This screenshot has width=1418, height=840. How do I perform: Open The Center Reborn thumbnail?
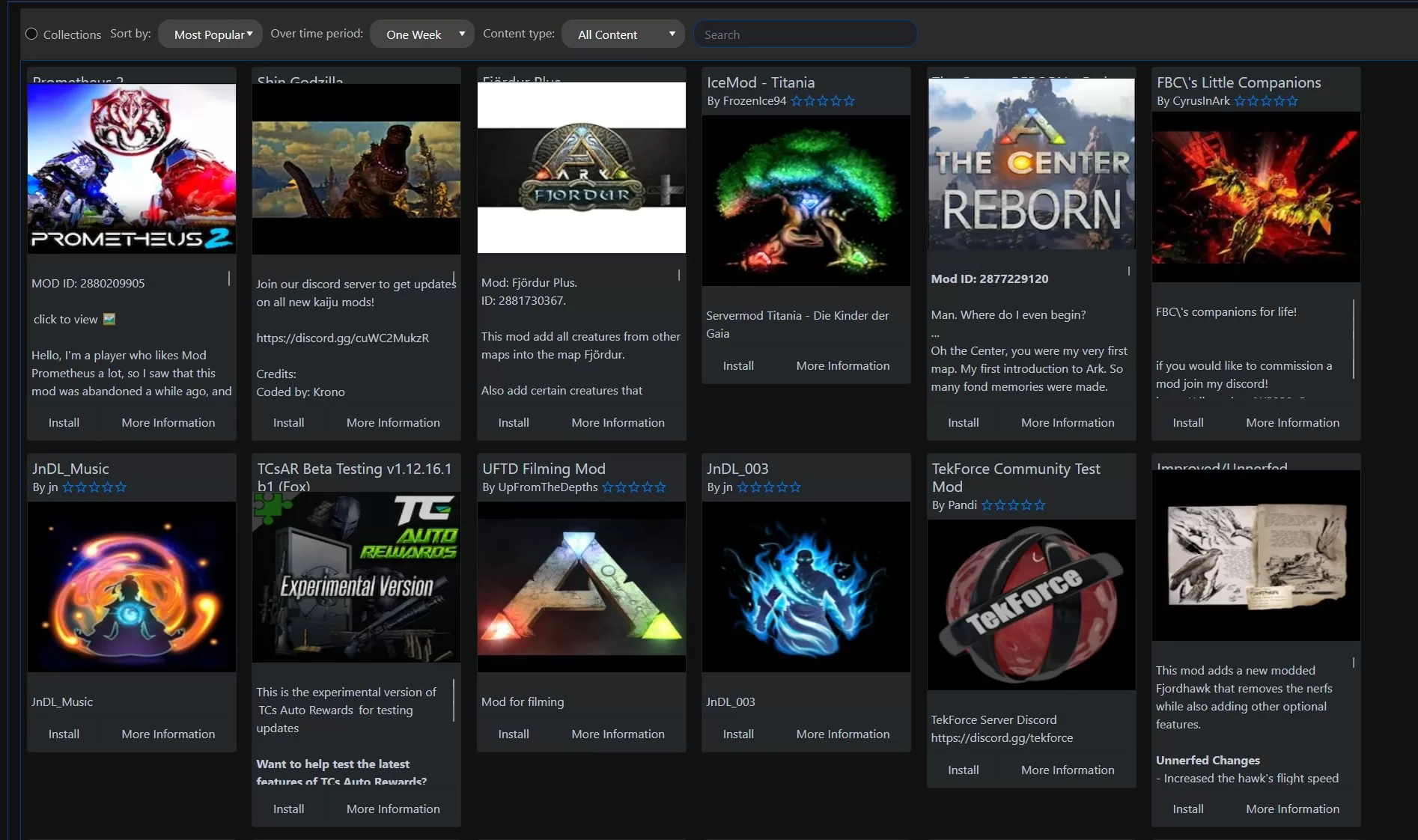[x=1032, y=163]
